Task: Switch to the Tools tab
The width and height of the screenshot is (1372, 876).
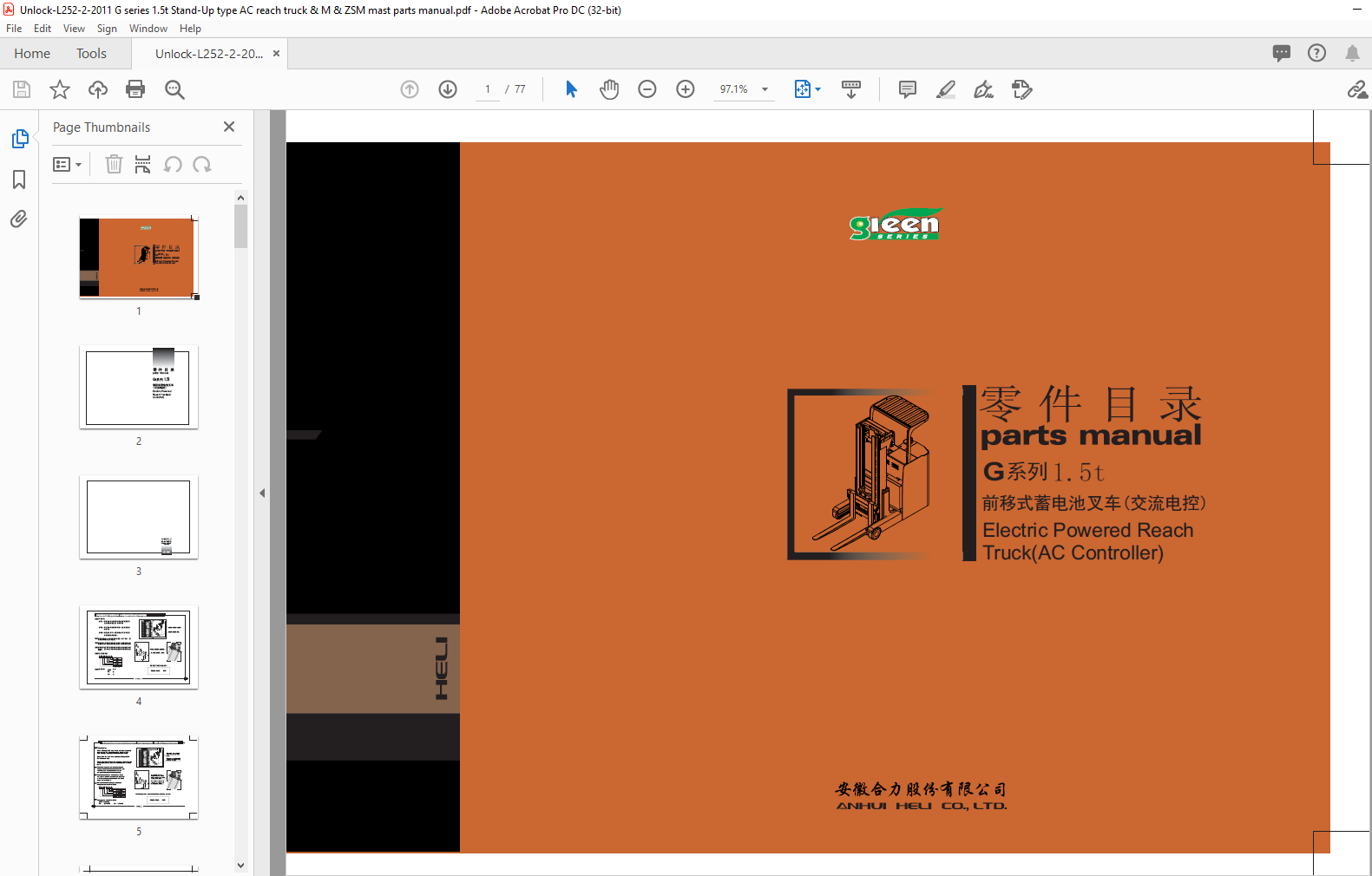Action: point(91,54)
